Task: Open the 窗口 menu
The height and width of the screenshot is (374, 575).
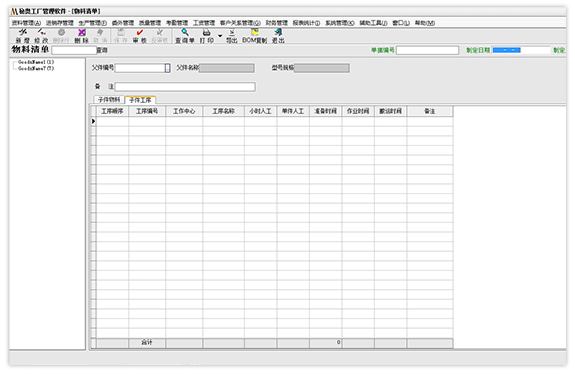Action: click(401, 23)
